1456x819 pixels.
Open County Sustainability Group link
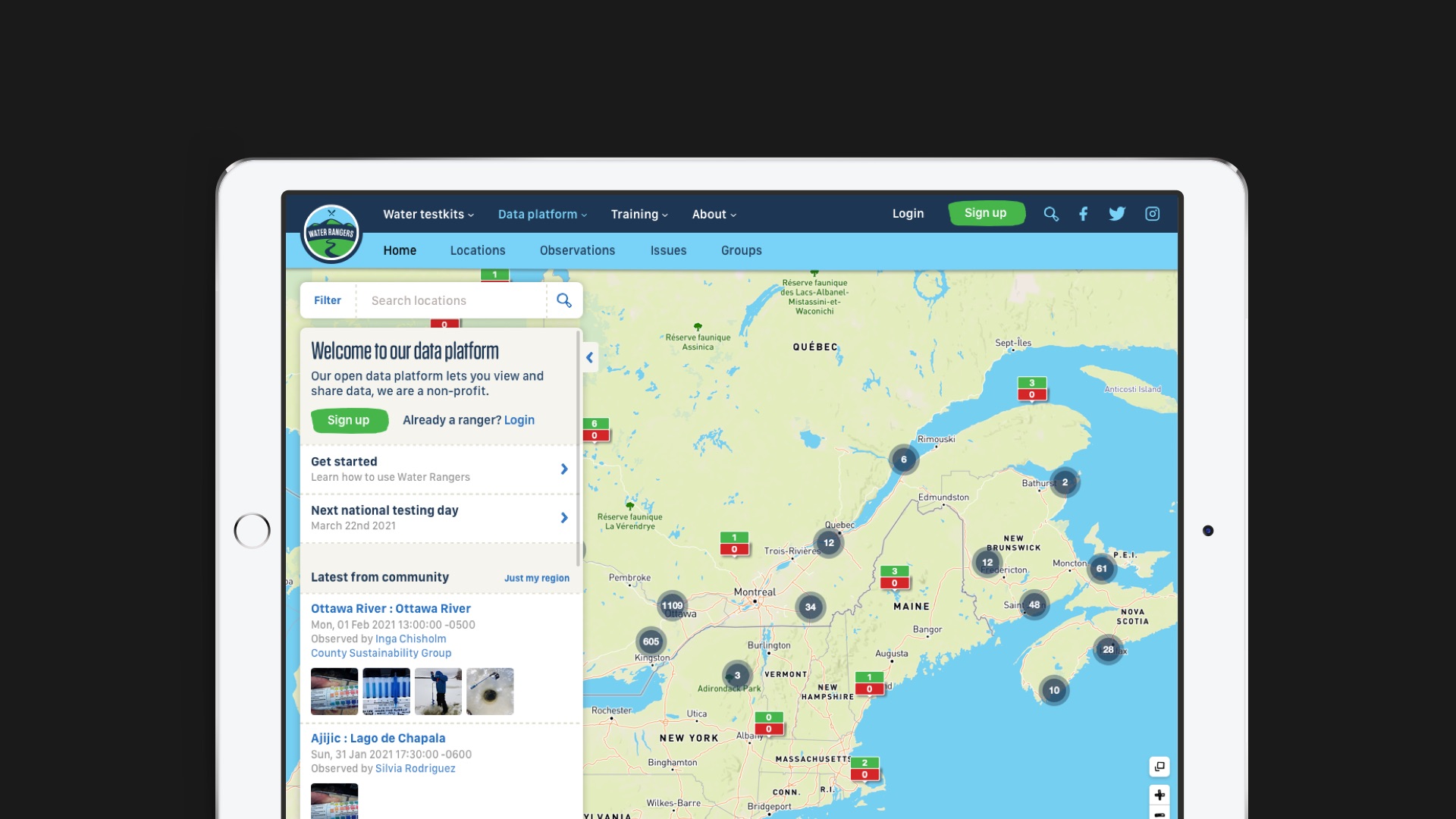click(x=381, y=653)
